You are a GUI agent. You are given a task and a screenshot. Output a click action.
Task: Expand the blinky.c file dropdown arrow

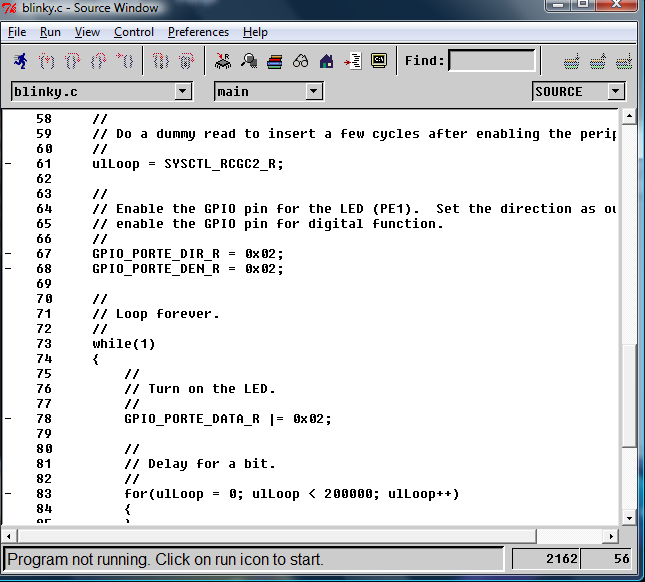(183, 91)
